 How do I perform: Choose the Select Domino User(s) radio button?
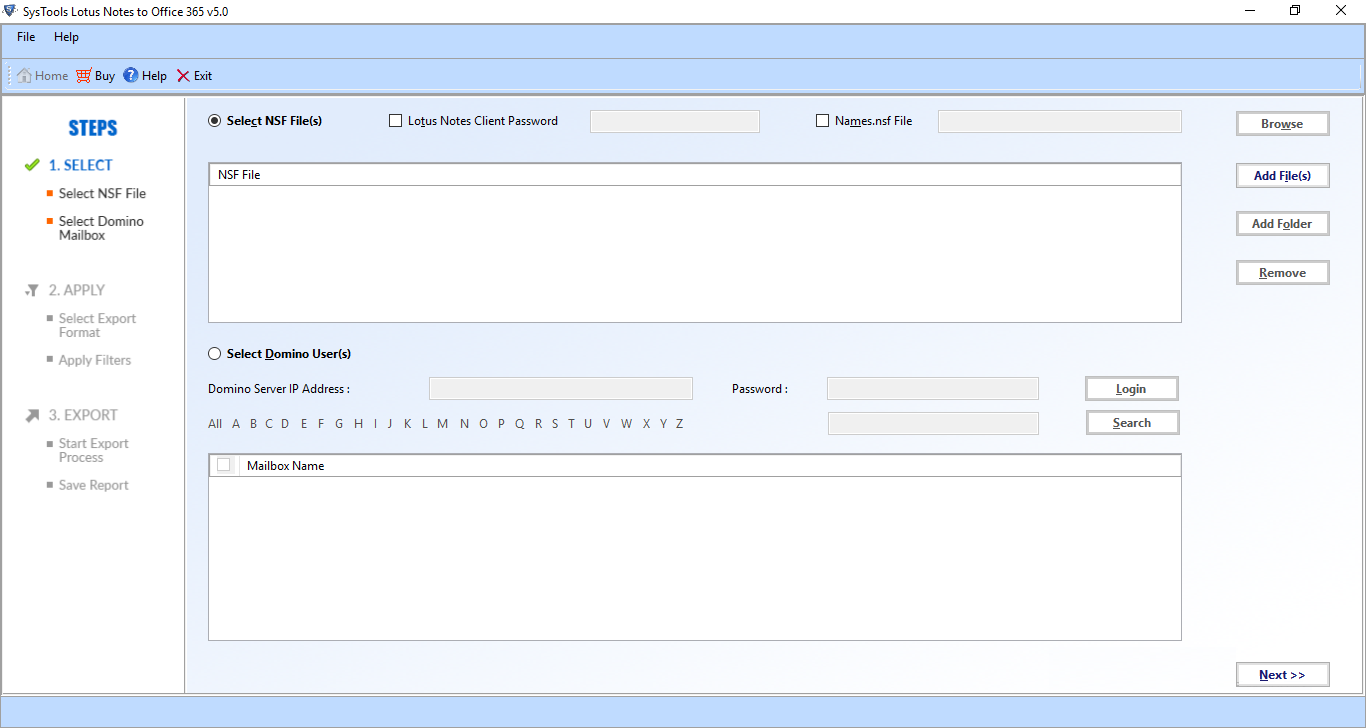tap(214, 354)
